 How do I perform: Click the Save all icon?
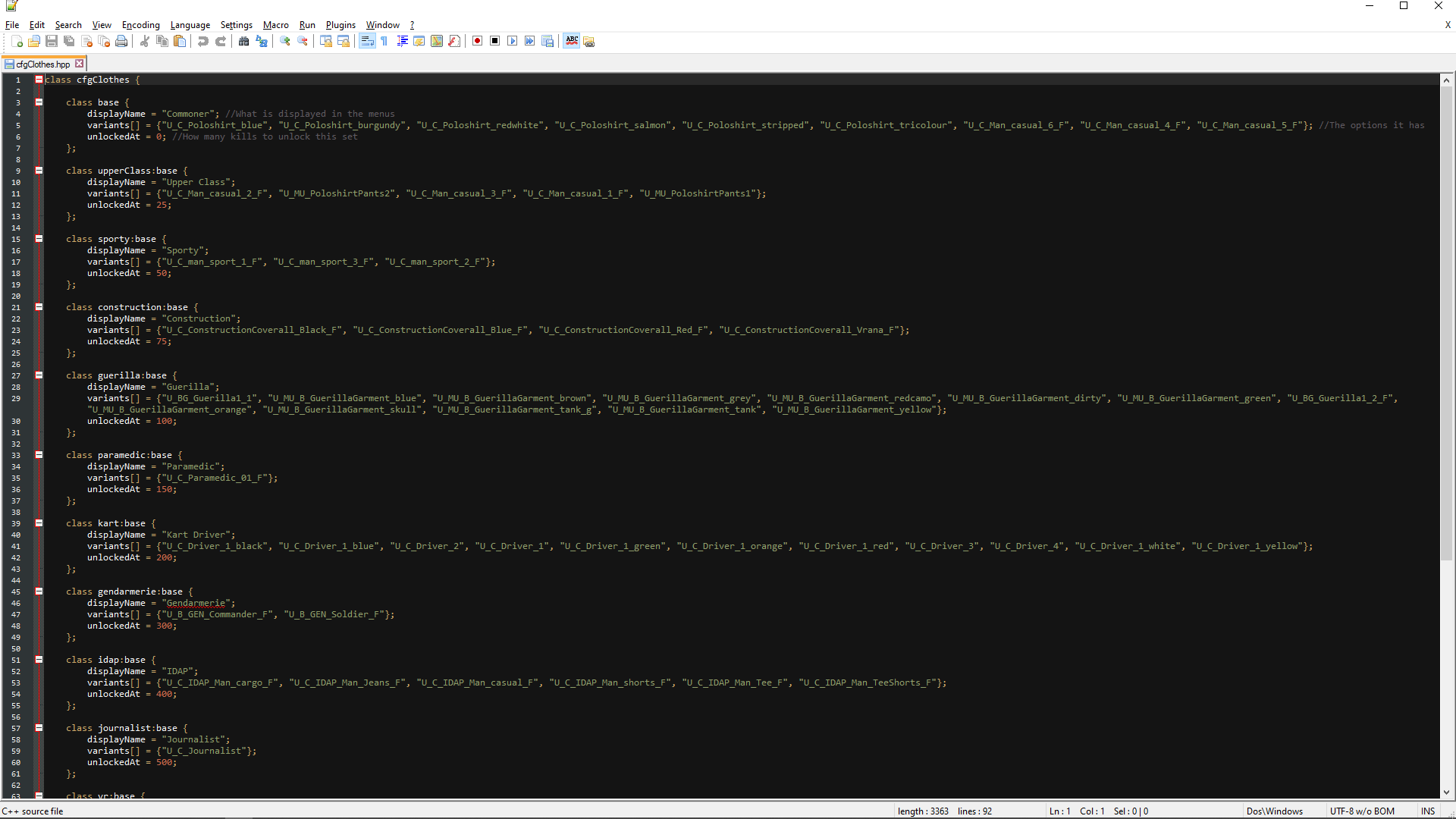pos(69,41)
